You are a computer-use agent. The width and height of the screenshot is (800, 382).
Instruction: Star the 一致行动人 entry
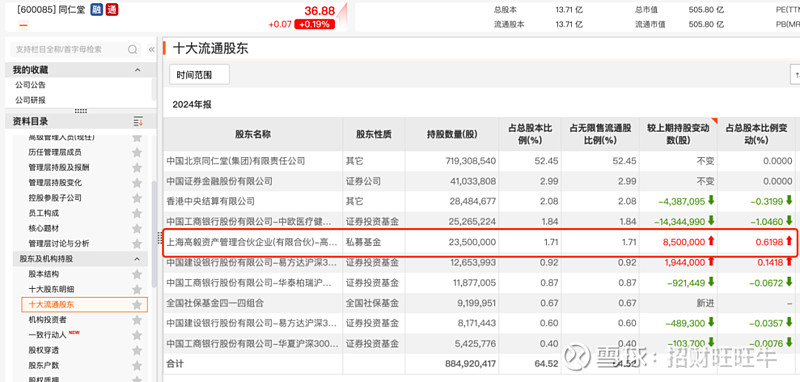137,335
